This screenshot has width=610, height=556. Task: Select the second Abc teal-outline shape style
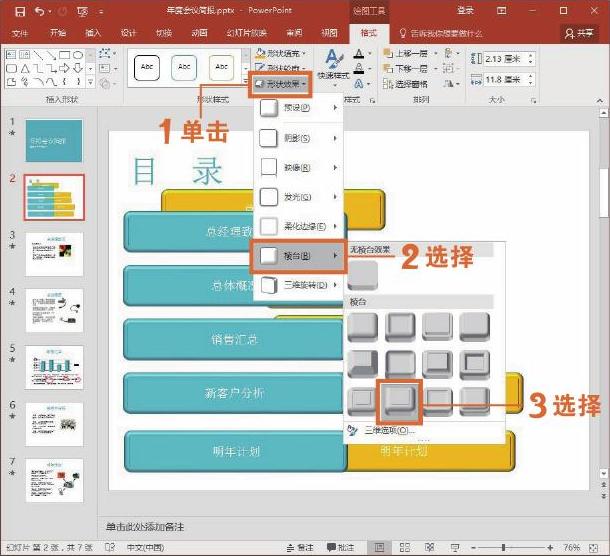coord(184,68)
